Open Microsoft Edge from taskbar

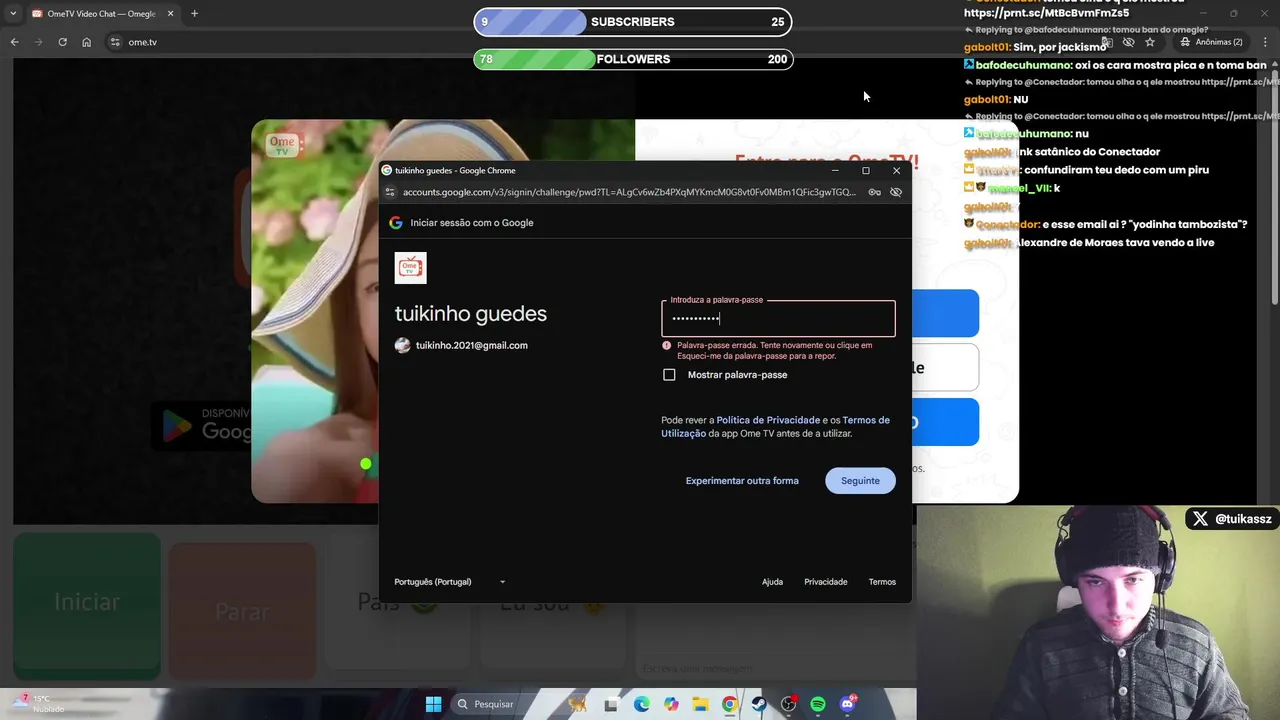641,704
